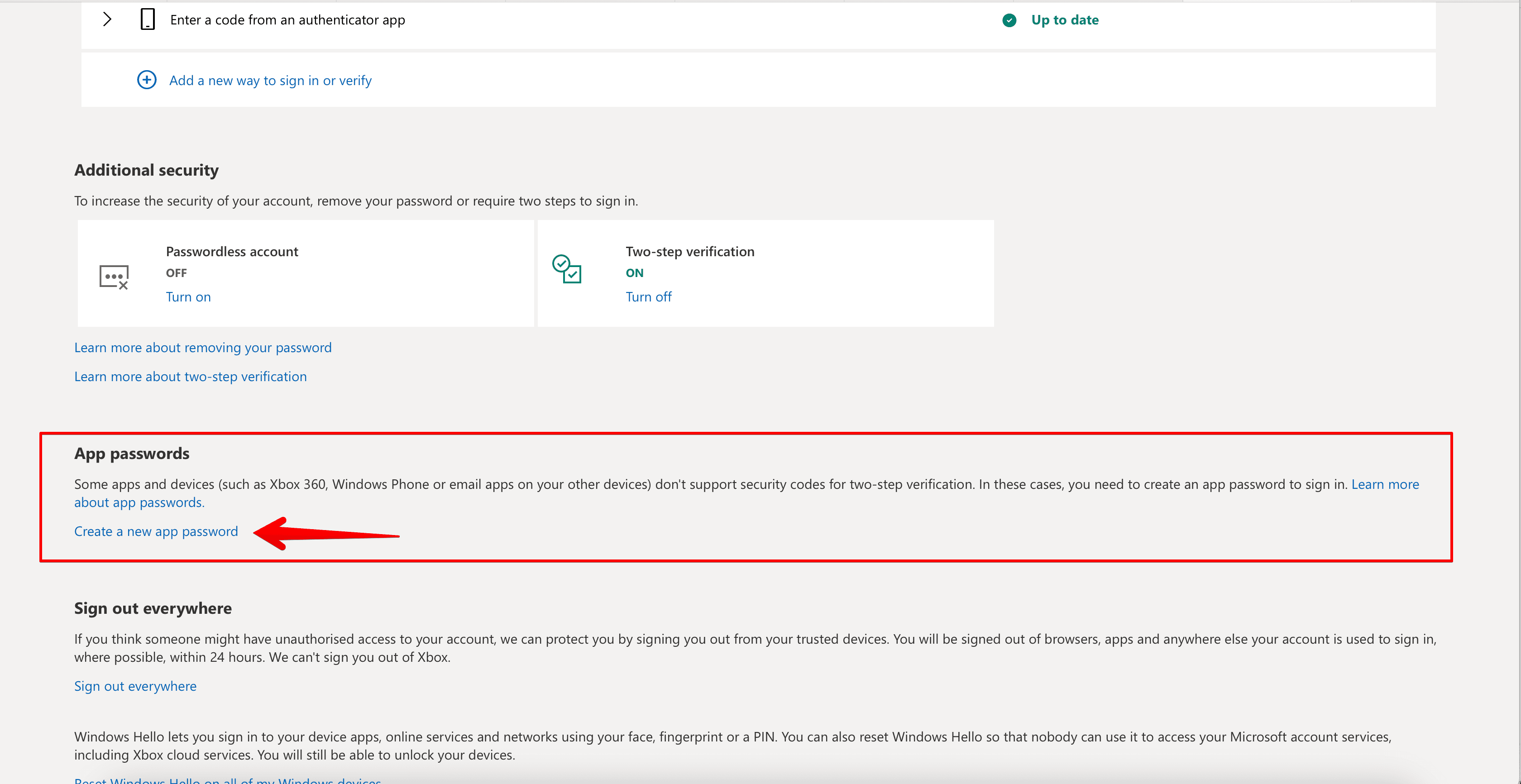Screen dimensions: 1521x784
Task: Follow the 'Learn more about app passwords' link
Action: point(1386,483)
